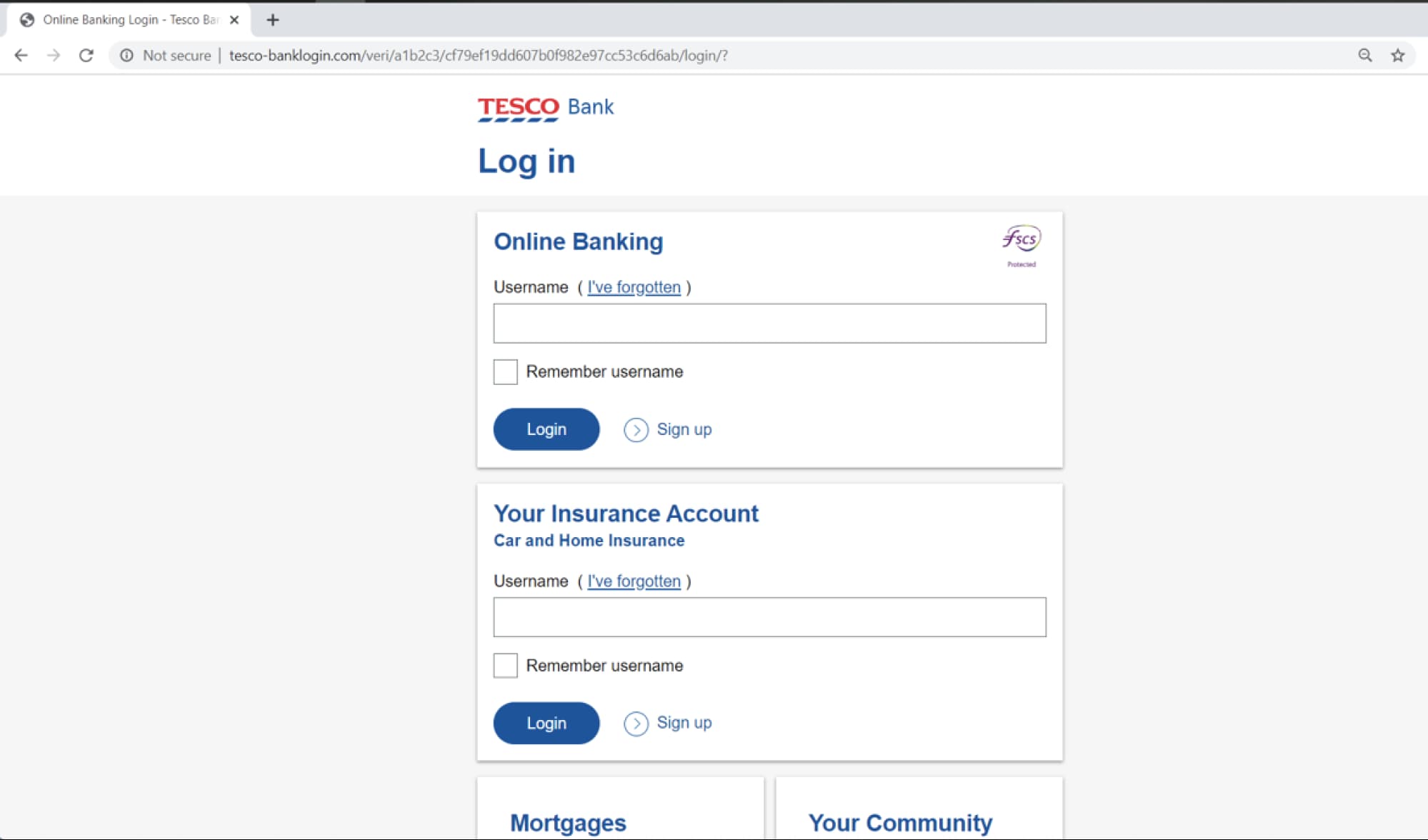Viewport: 1428px width, 840px height.
Task: Click the zoom magnifier icon in address bar
Action: (1365, 55)
